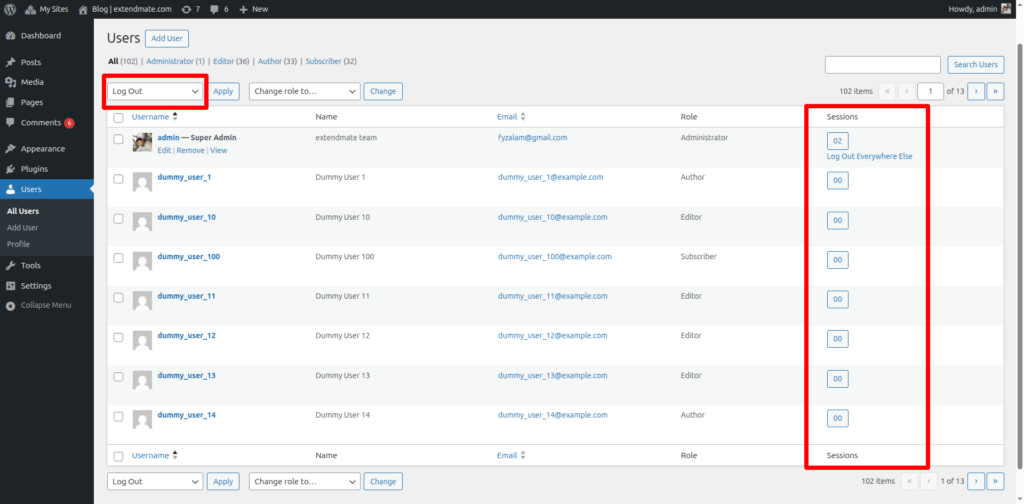Open the top Log Out bulk action dropdown
1024x504 pixels.
[155, 91]
